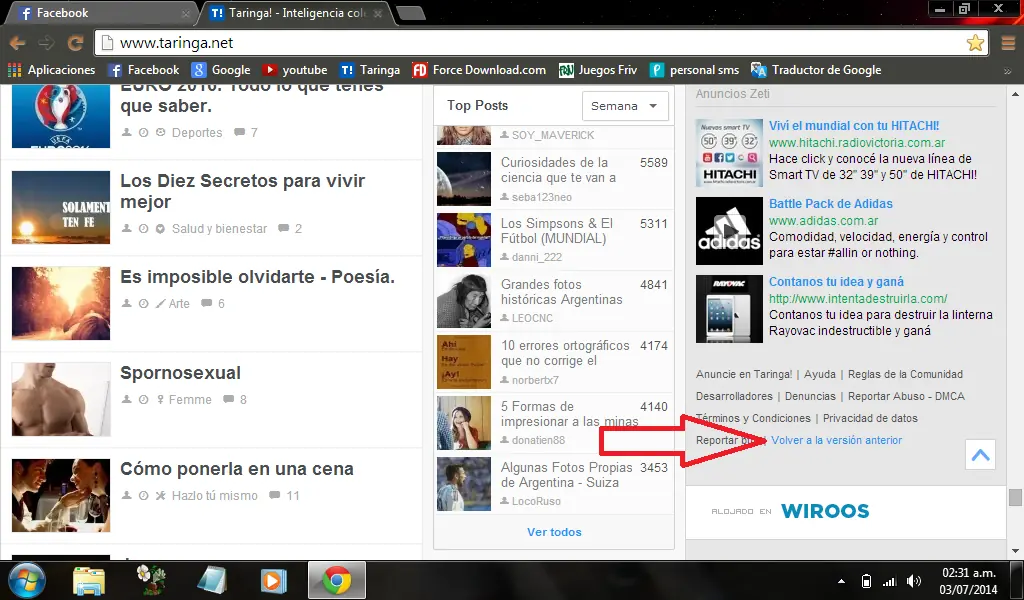
Task: Open the youtube bookmark
Action: pos(295,70)
